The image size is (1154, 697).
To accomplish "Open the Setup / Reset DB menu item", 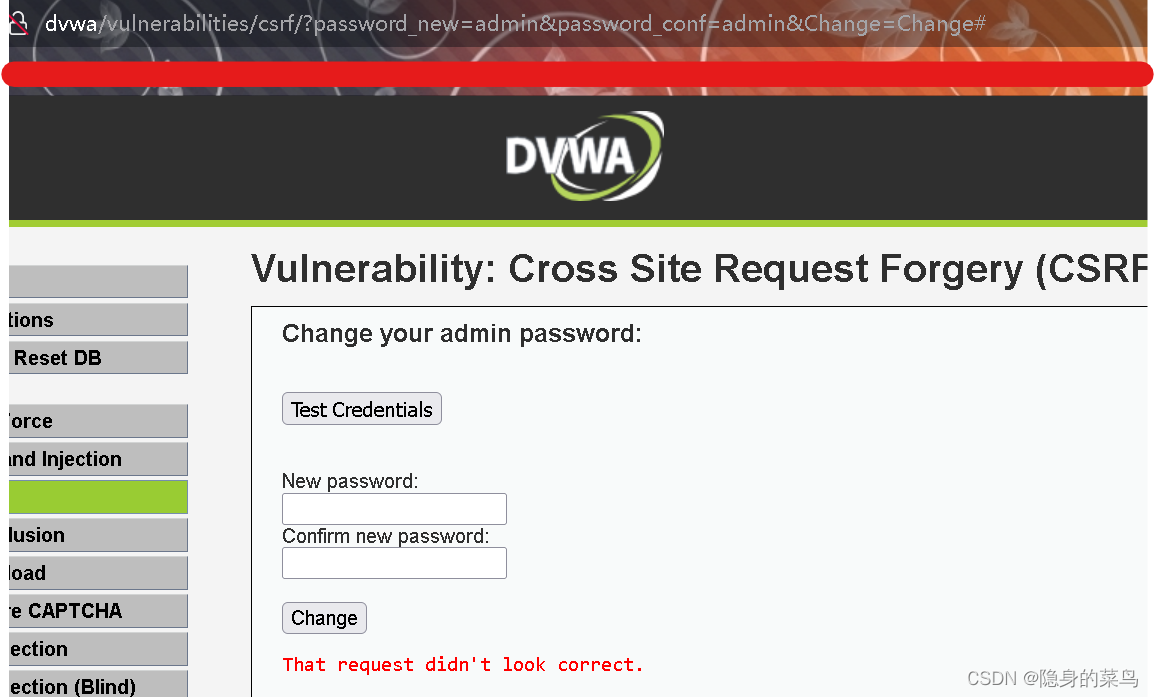I will click(x=98, y=358).
